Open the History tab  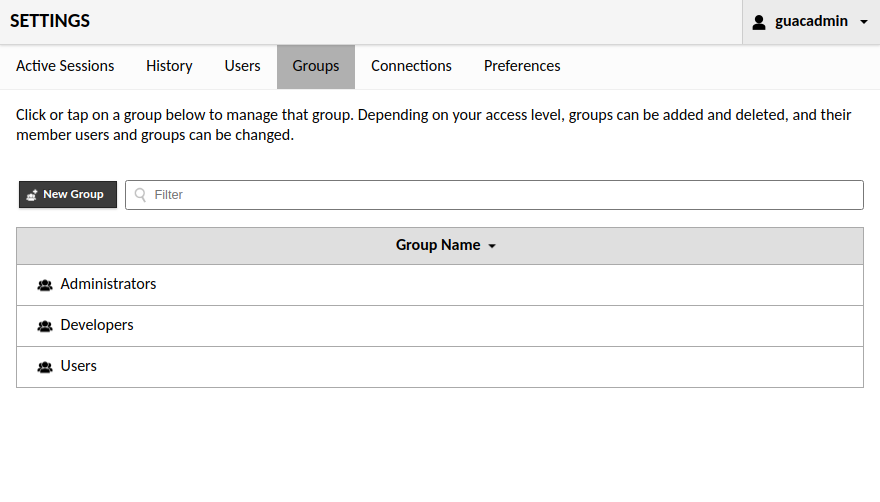pyautogui.click(x=169, y=66)
